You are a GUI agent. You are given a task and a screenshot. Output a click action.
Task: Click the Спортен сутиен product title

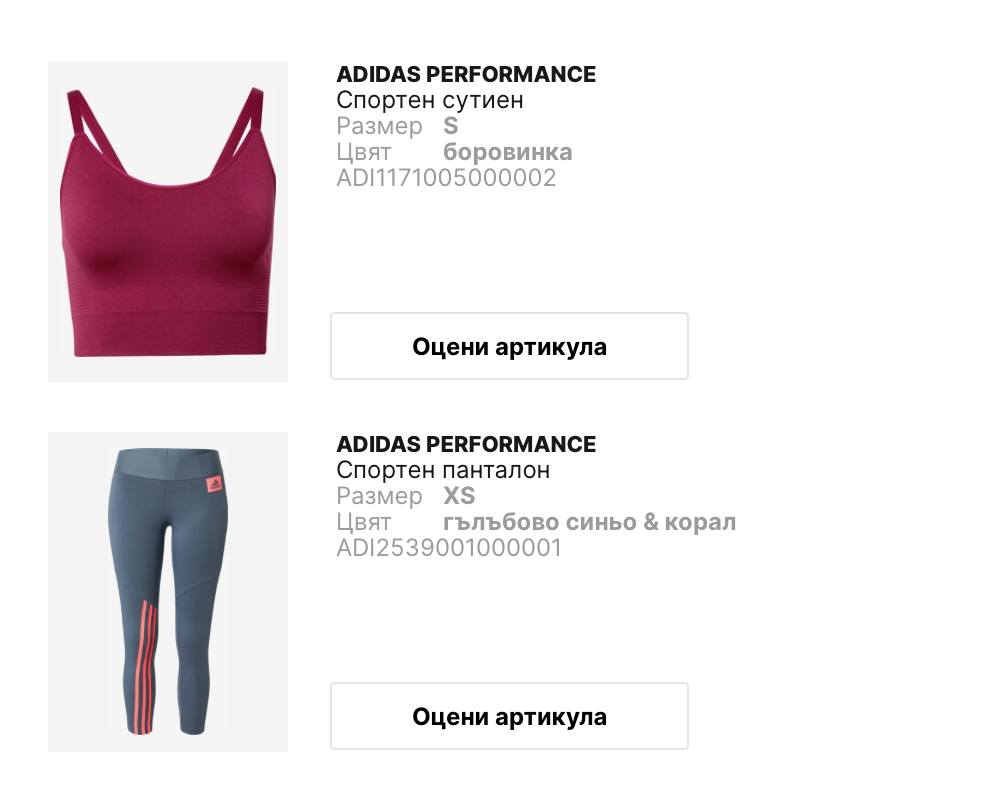point(430,100)
